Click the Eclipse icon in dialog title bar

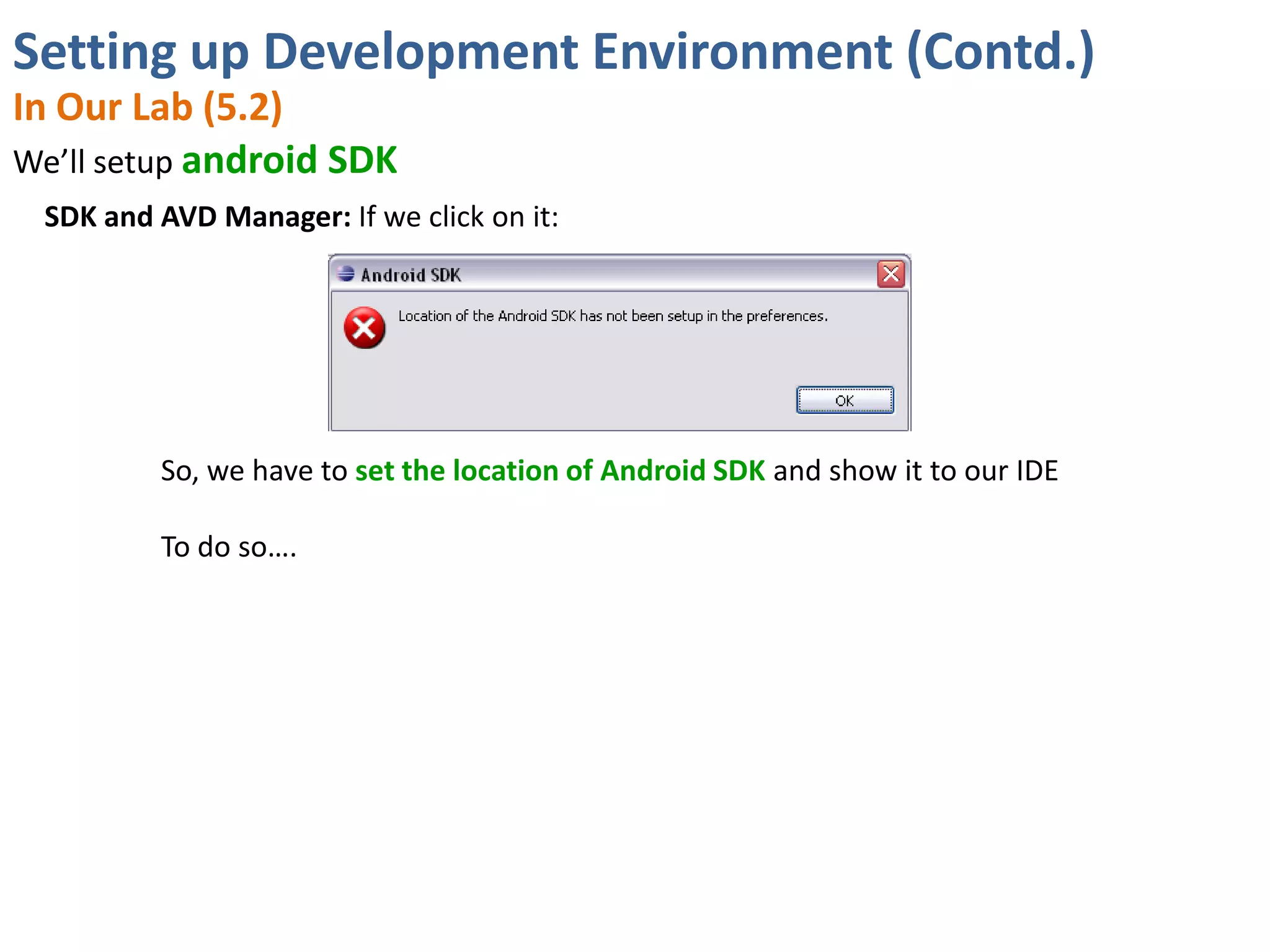346,273
